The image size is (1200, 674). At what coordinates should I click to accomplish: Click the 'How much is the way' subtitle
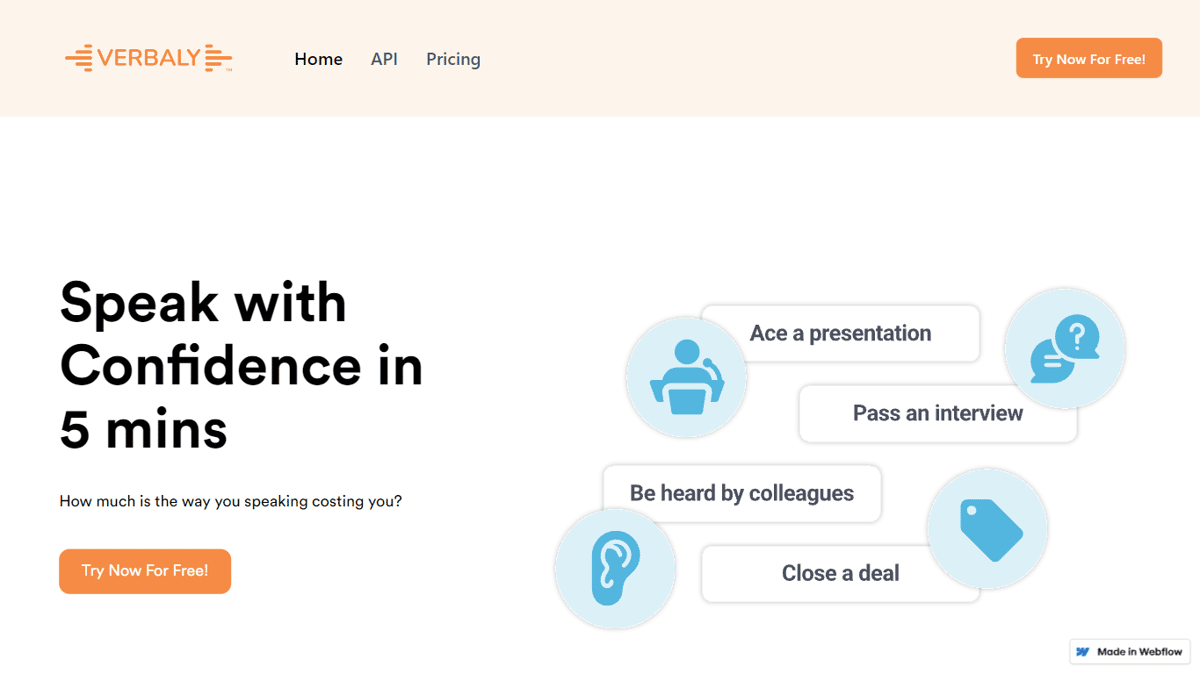[231, 501]
